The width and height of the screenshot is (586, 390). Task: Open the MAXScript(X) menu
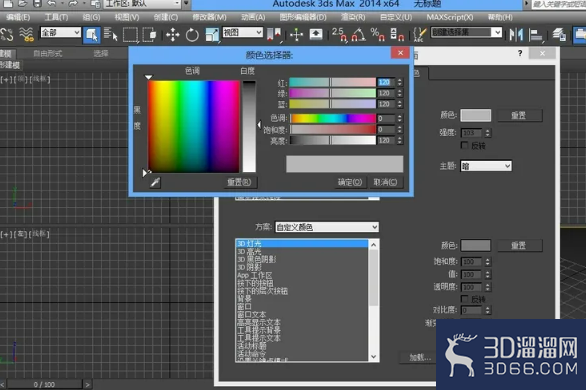[450, 17]
